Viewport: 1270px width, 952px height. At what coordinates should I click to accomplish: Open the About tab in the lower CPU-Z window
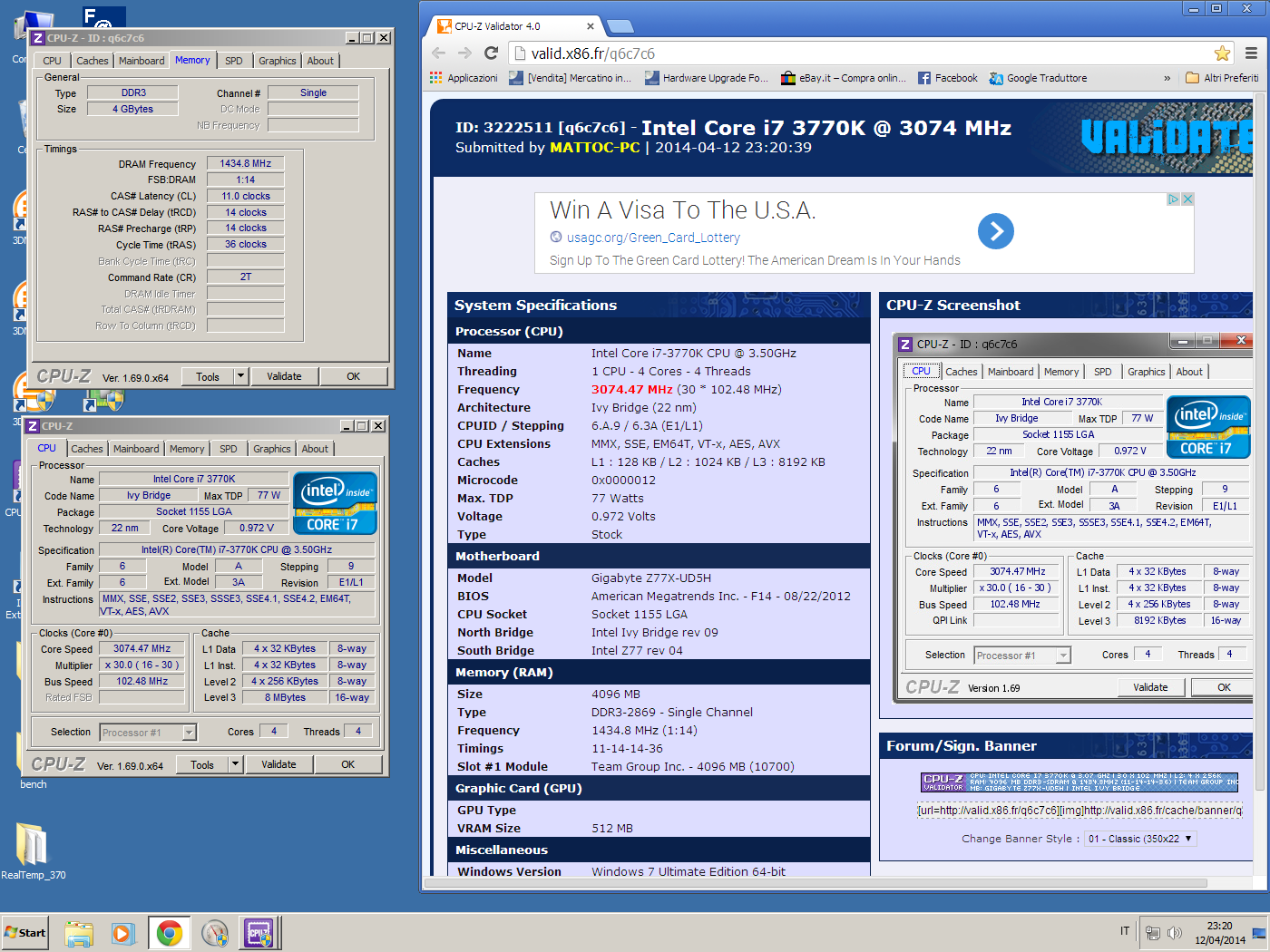315,449
